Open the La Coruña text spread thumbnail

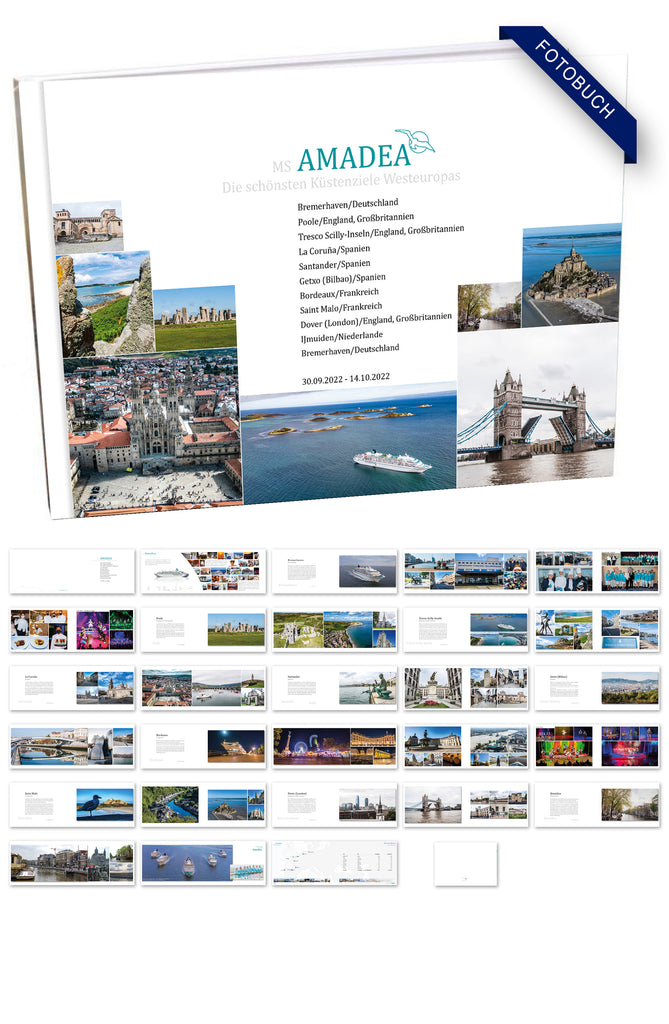tap(73, 688)
